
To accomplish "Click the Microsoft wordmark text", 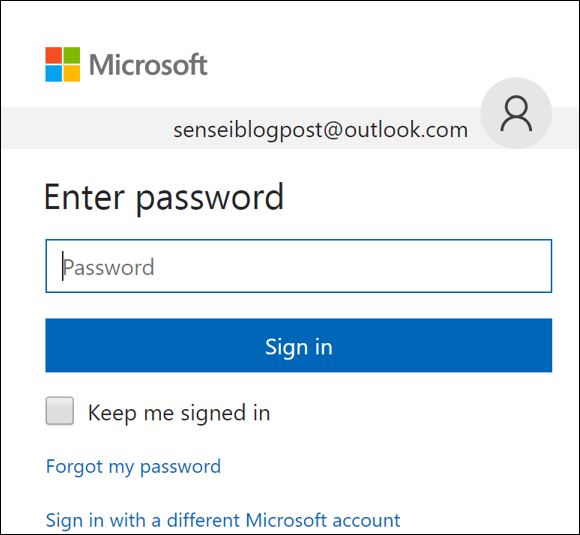I will coord(148,65).
